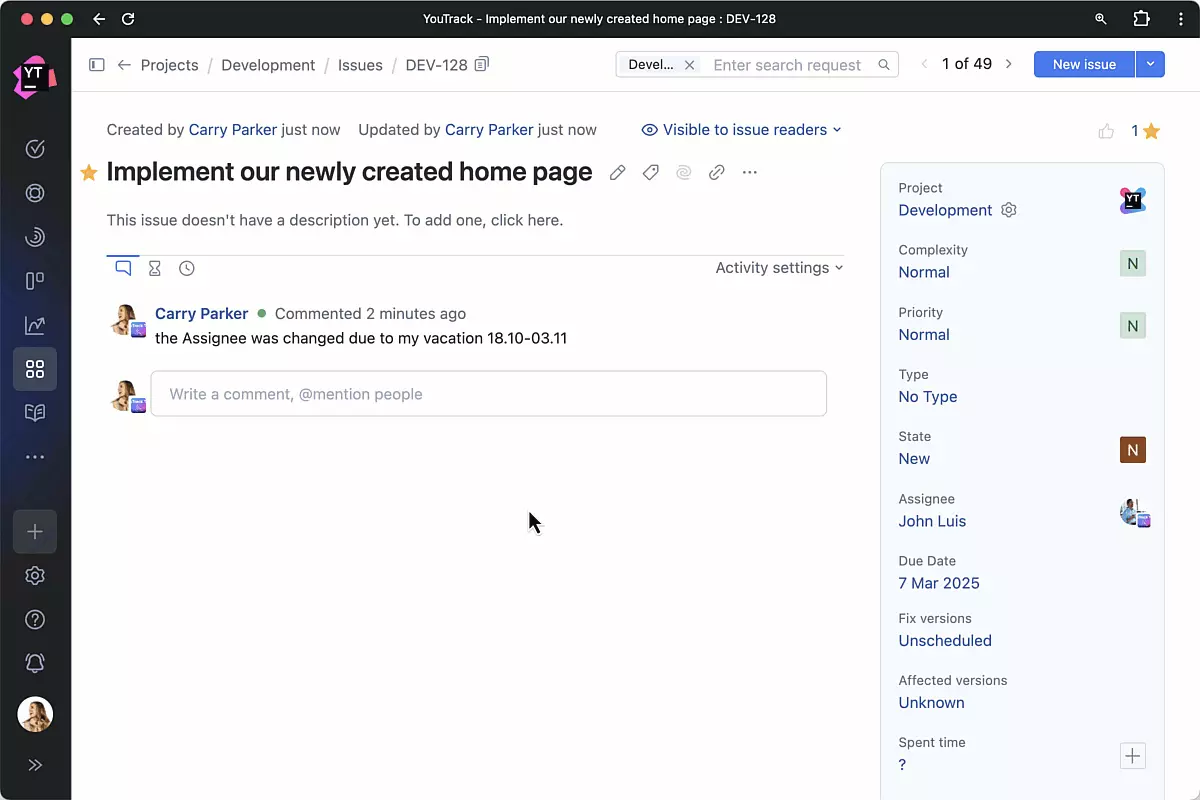
Task: Toggle the star next to issue title
Action: point(89,173)
